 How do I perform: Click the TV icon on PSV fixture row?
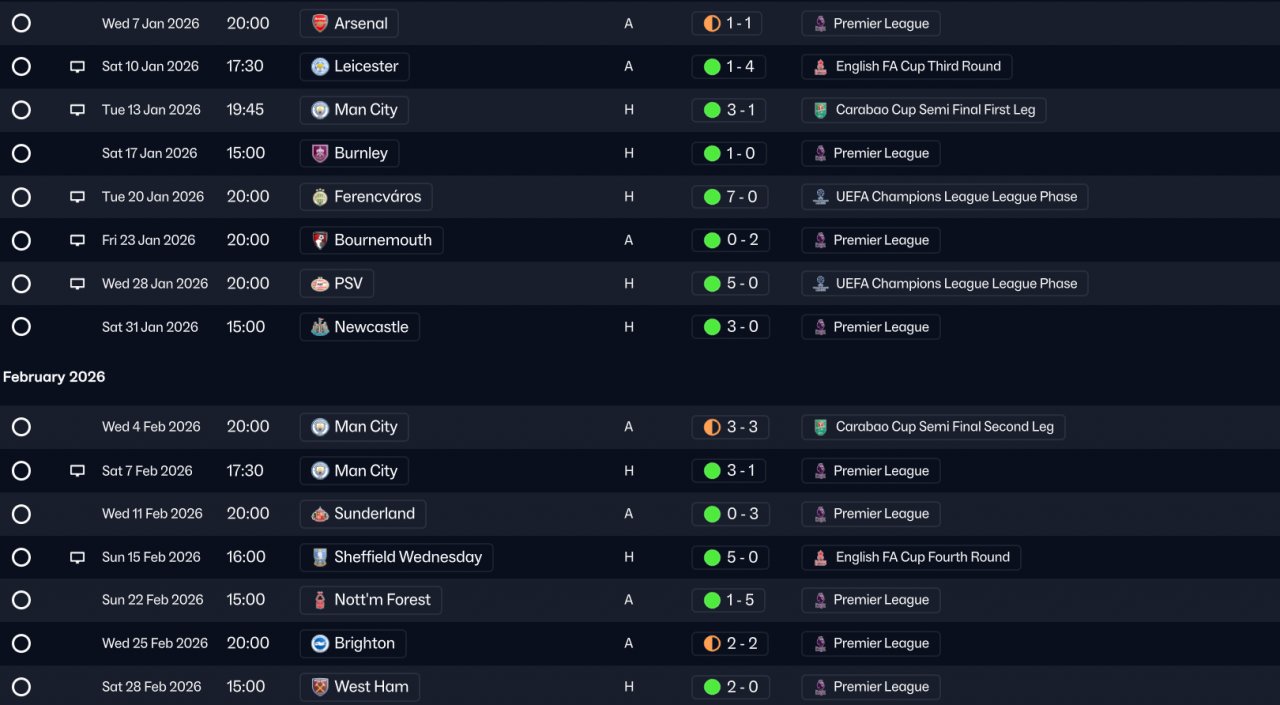tap(77, 284)
